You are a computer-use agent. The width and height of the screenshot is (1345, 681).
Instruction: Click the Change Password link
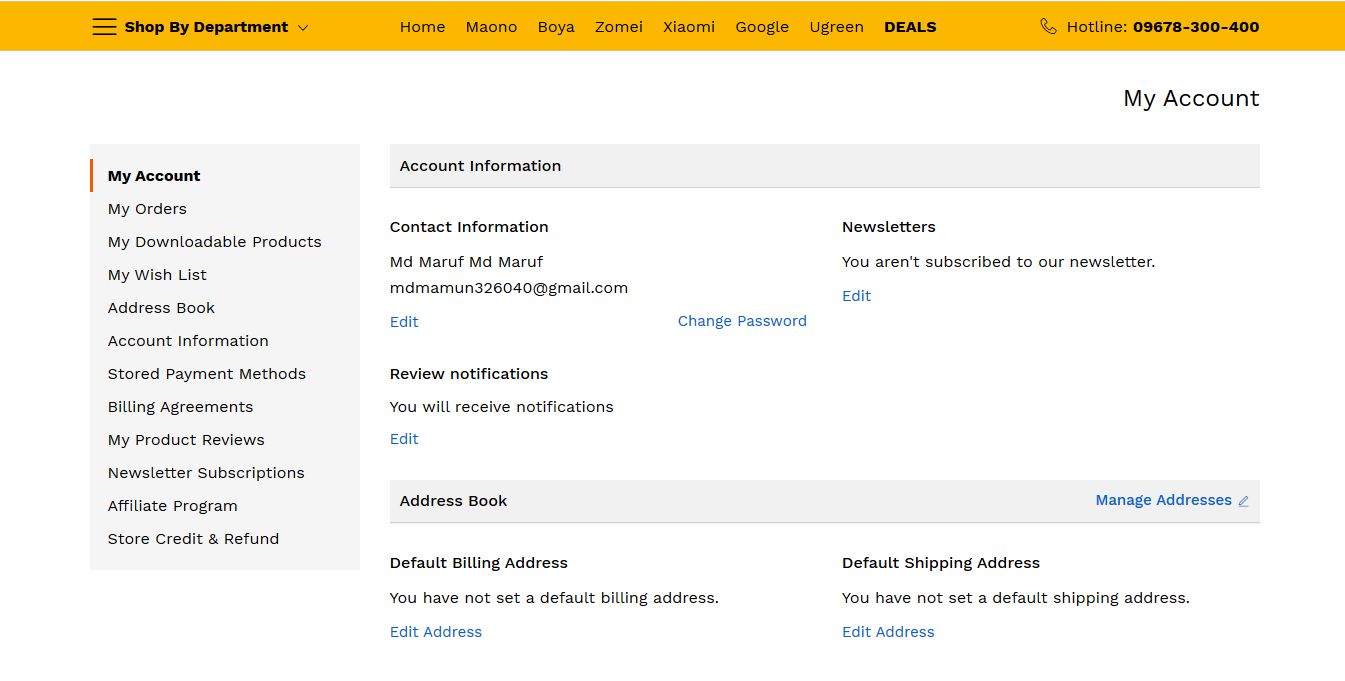pos(742,321)
